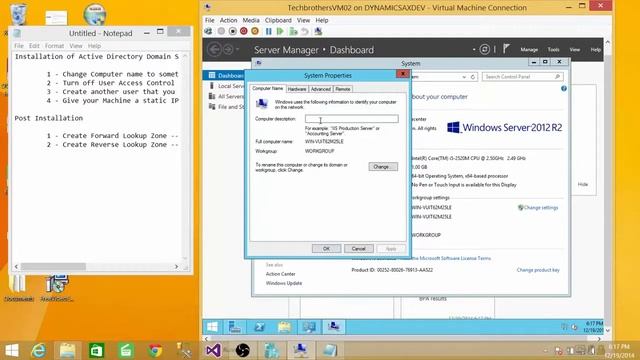Open the Tools menu in Server Manager
This screenshot has width=640, height=360.
[x=553, y=49]
